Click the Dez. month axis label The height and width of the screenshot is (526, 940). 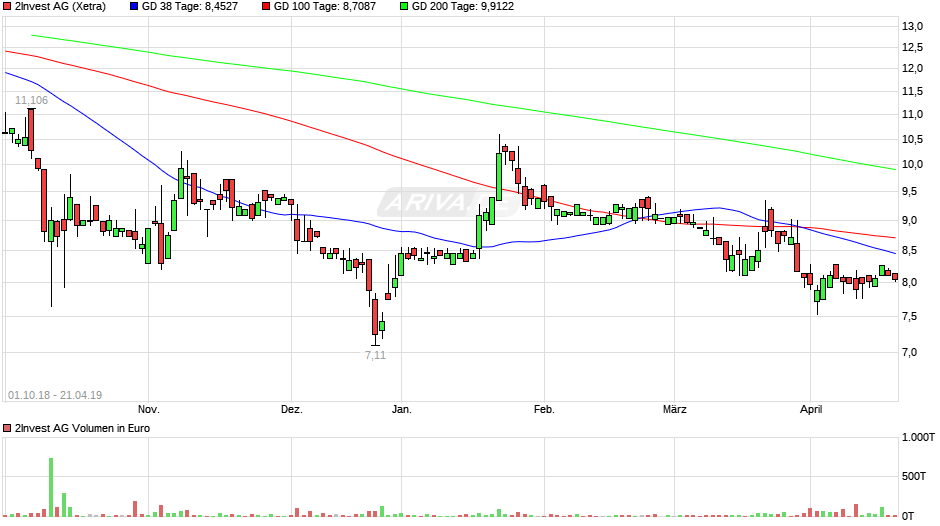(292, 409)
